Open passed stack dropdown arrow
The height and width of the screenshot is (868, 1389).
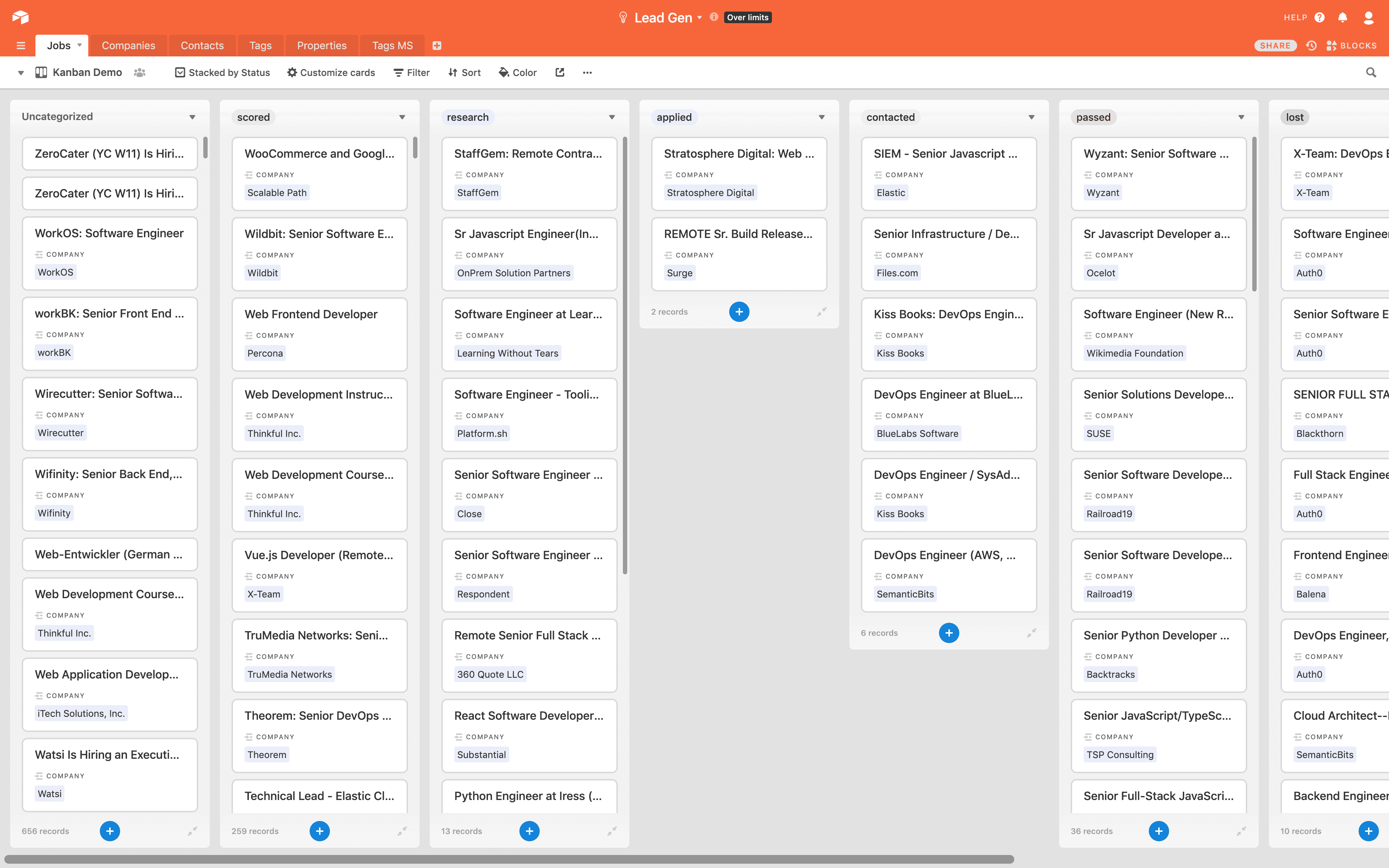pos(1241,117)
